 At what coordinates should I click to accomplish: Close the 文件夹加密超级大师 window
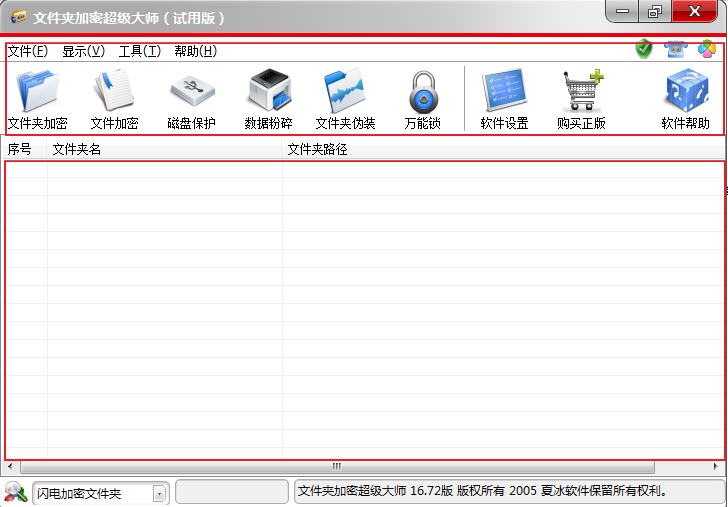[x=694, y=11]
